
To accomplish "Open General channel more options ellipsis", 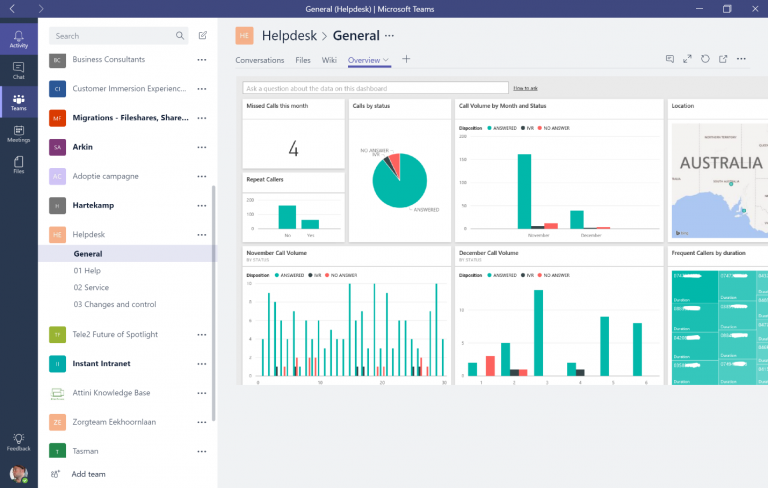I will pyautogui.click(x=389, y=35).
